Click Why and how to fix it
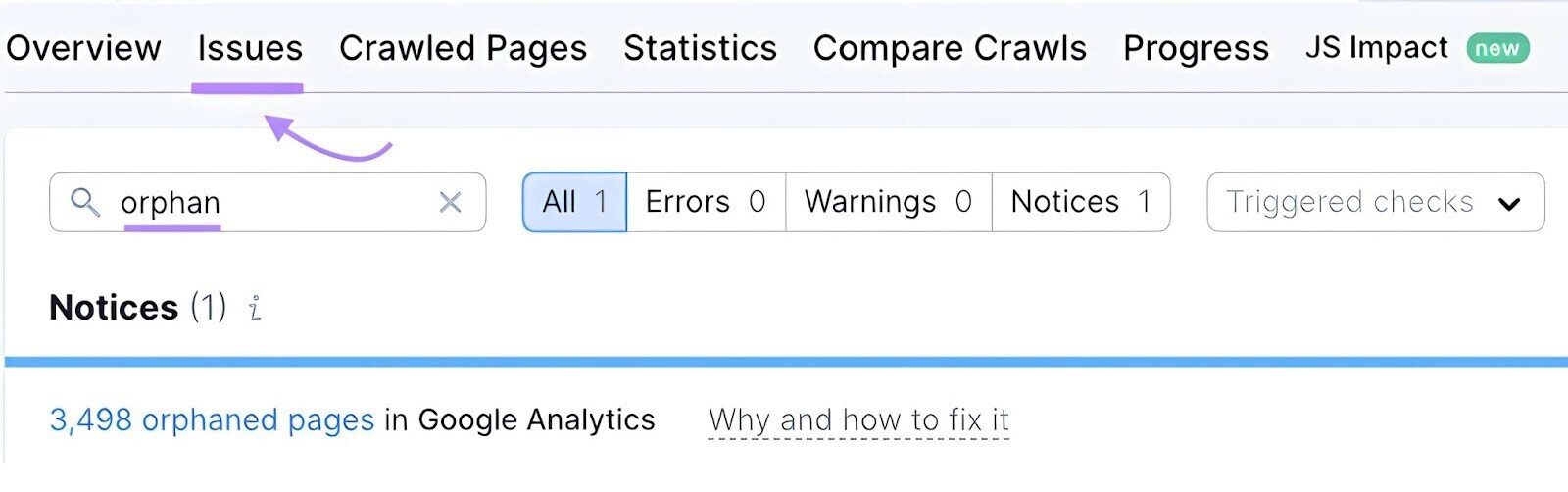 858,419
